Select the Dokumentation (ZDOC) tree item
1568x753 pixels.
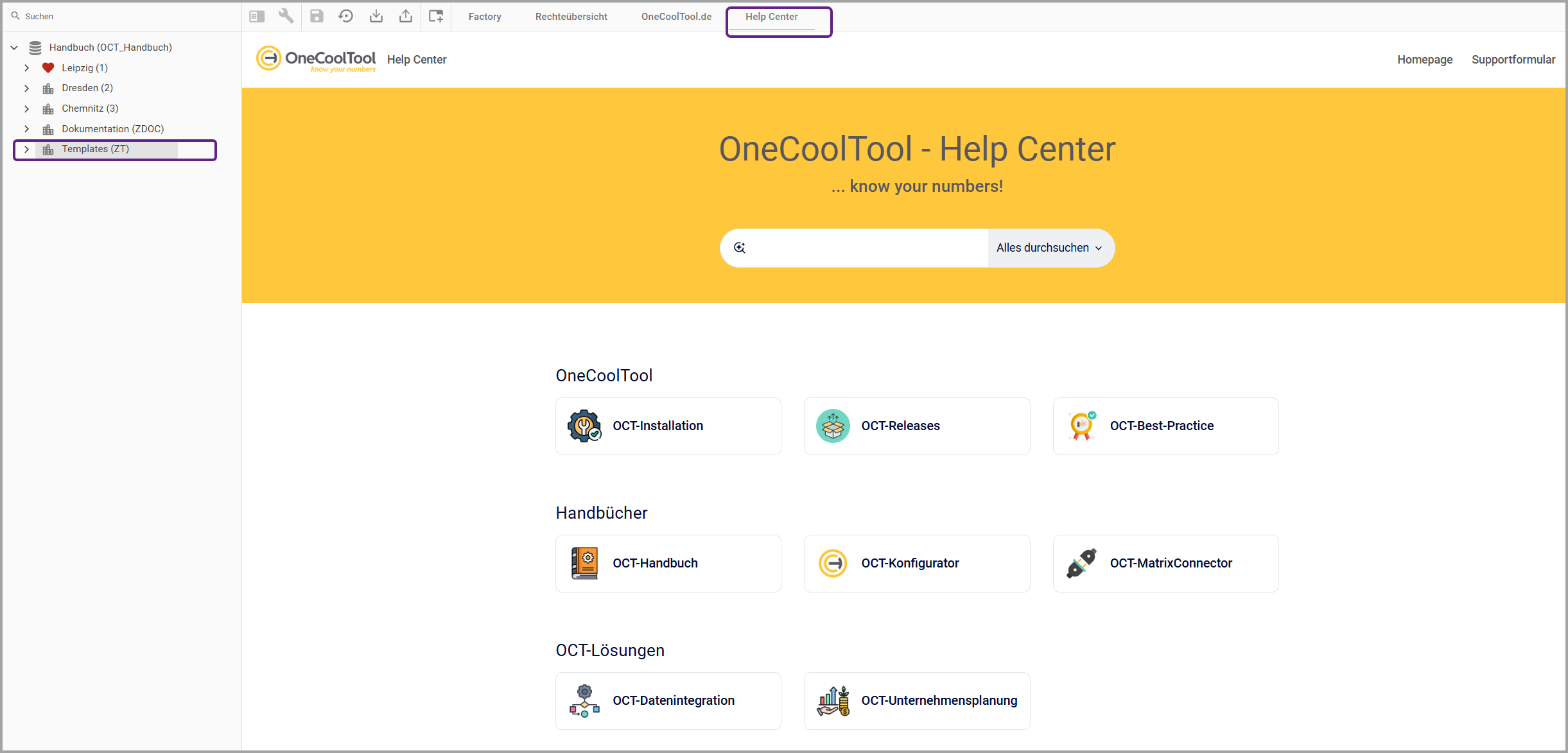point(113,129)
